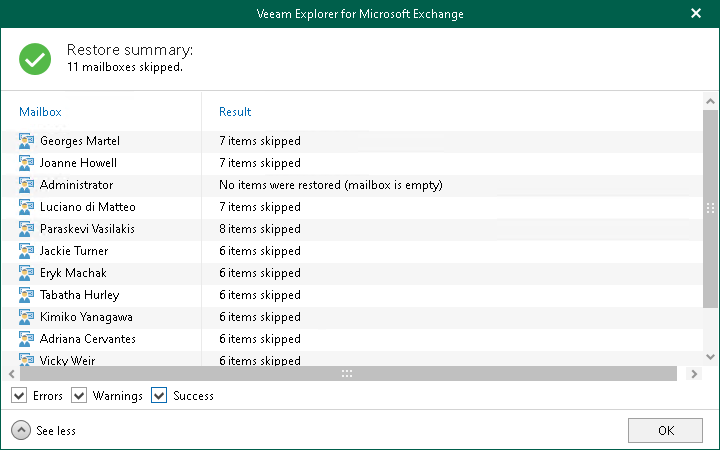This screenshot has height=450, width=720.
Task: Sort by the Mailbox column header
Action: [x=40, y=112]
